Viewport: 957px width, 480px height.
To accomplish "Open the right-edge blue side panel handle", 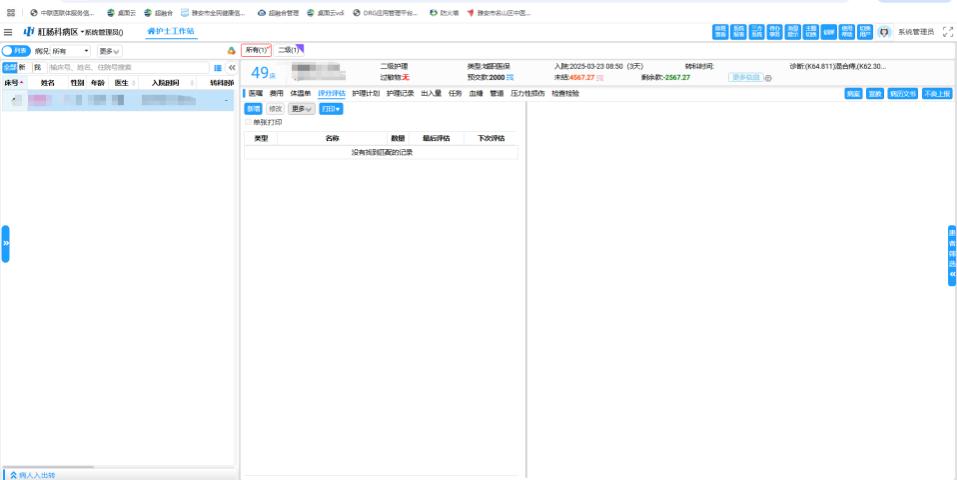I will pos(952,256).
